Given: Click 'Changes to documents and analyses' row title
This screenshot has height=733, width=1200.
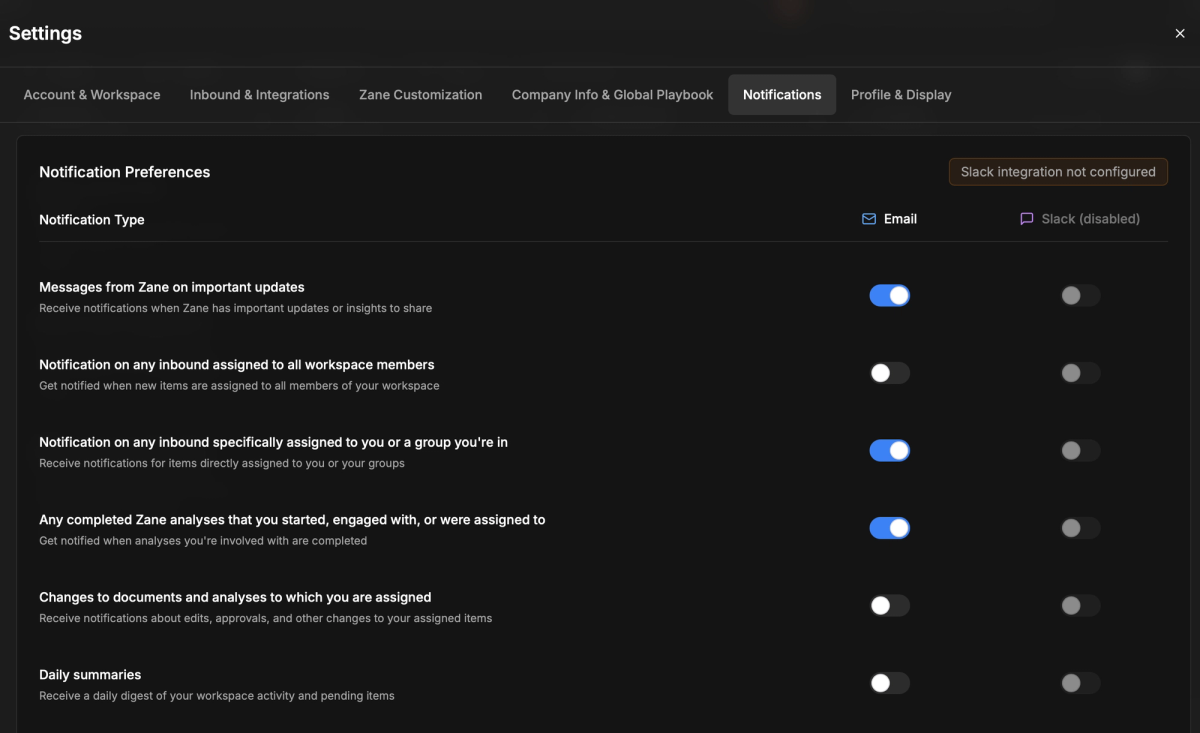Looking at the screenshot, I should 235,597.
